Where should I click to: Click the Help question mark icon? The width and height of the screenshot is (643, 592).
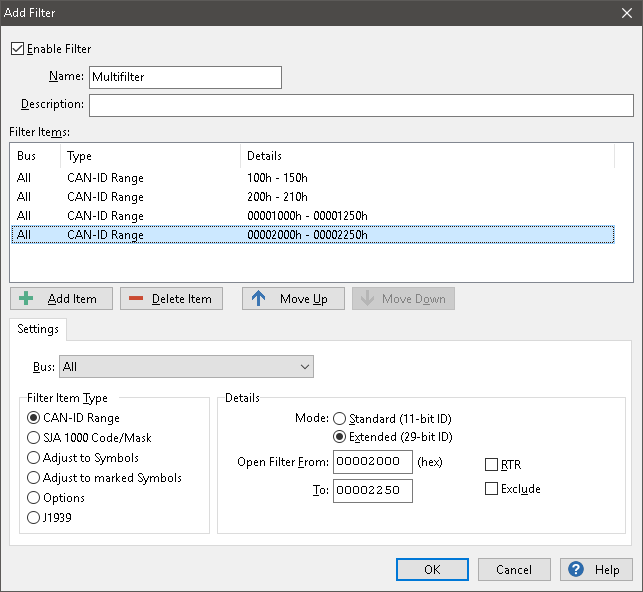point(576,569)
